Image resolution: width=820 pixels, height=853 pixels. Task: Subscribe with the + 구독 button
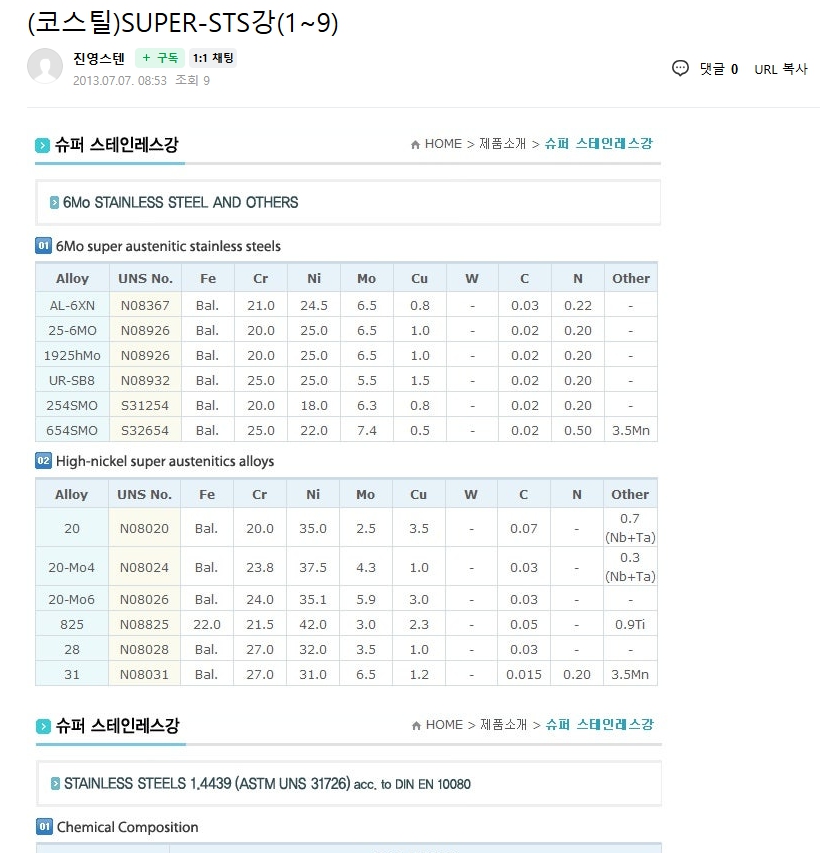pos(160,58)
